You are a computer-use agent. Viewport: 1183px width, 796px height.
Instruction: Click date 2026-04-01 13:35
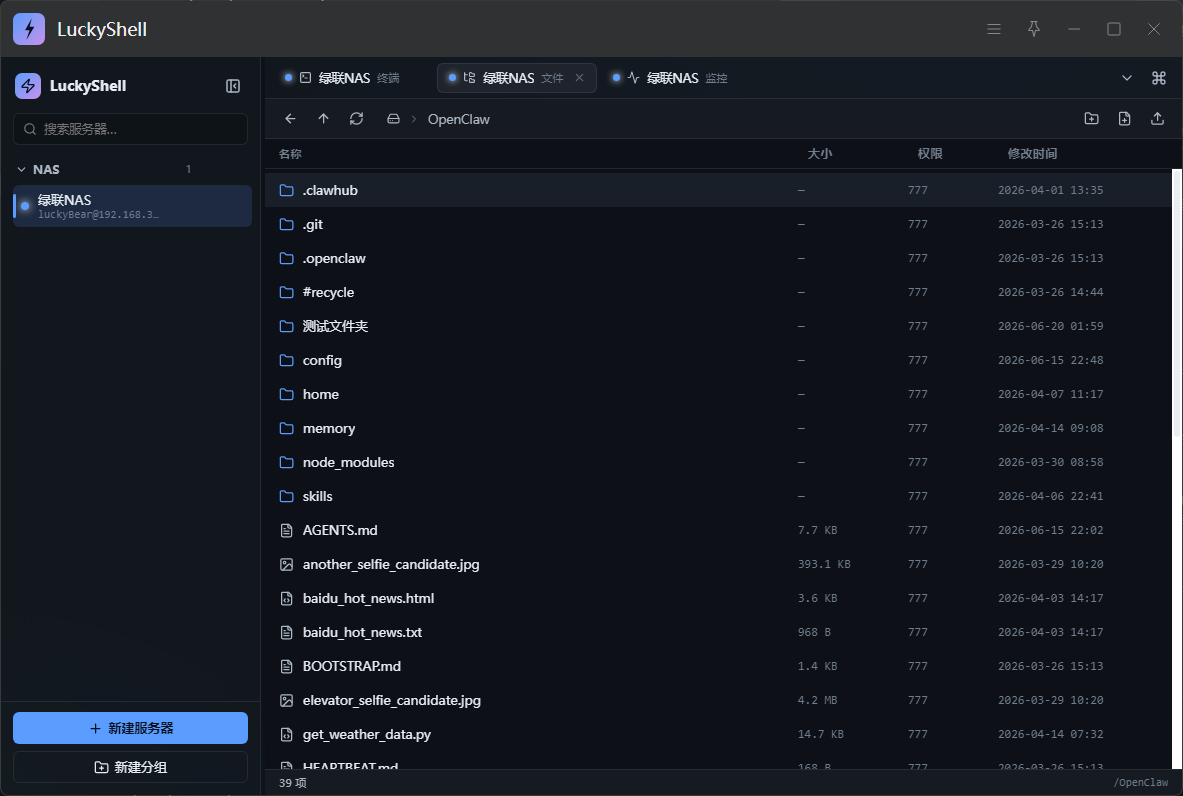click(x=1050, y=190)
